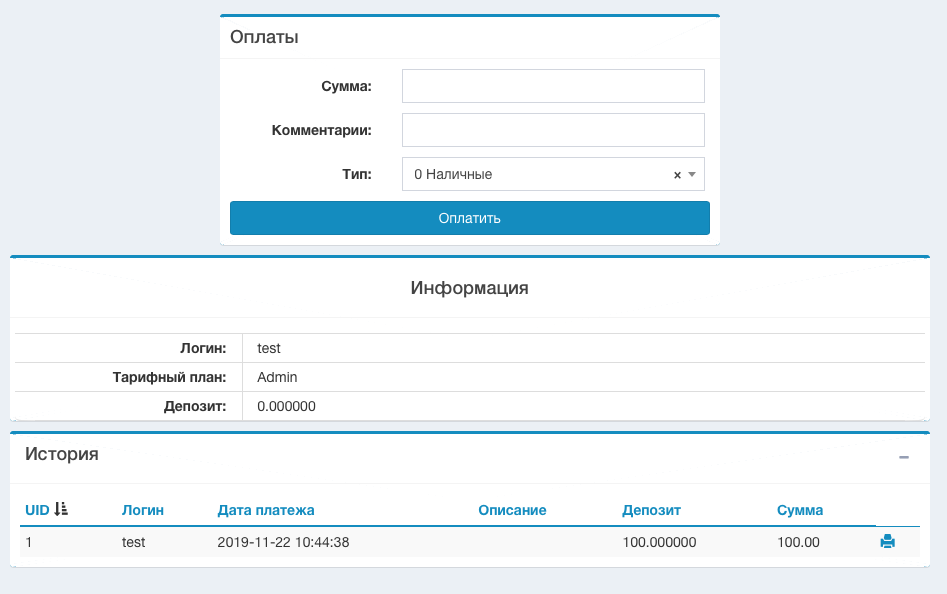Image resolution: width=947 pixels, height=594 pixels.
Task: Click the История panel title
Action: (x=62, y=454)
